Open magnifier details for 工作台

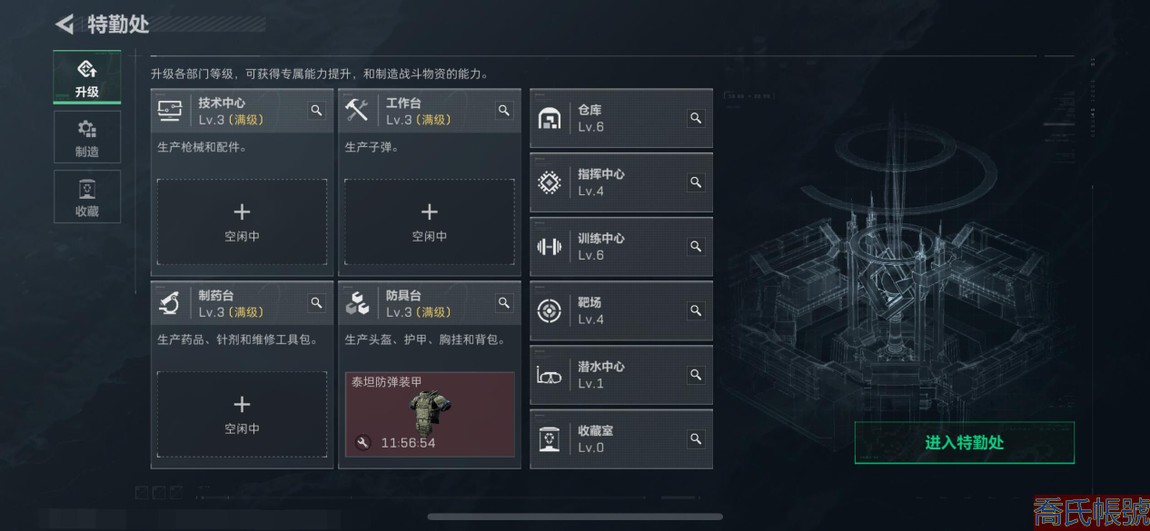coord(504,111)
